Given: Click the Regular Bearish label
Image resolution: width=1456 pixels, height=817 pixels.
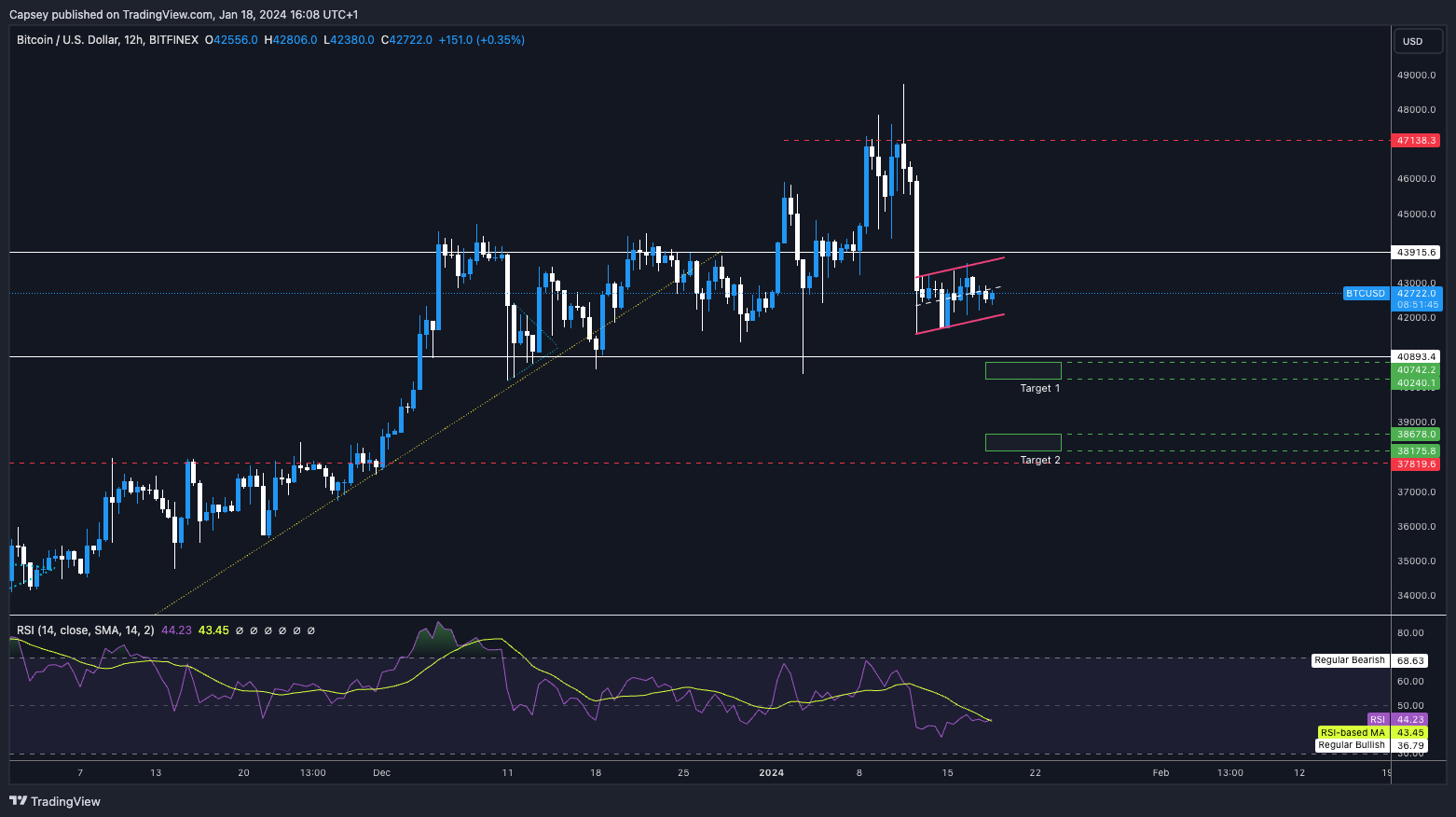Looking at the screenshot, I should [1350, 660].
